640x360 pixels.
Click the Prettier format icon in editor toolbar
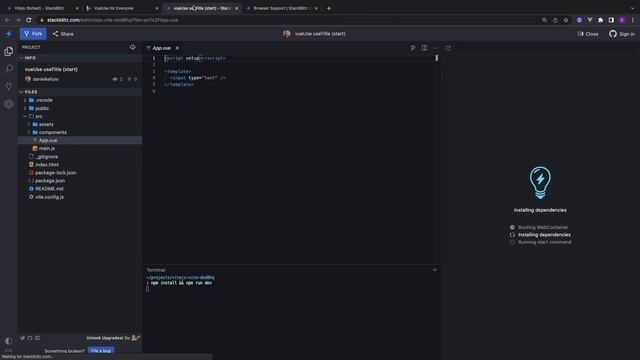[413, 48]
